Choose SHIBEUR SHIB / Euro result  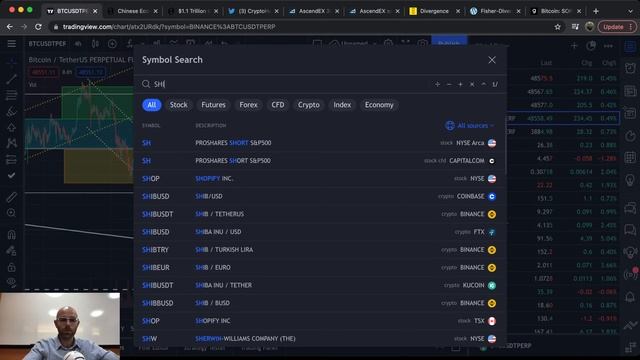319,268
